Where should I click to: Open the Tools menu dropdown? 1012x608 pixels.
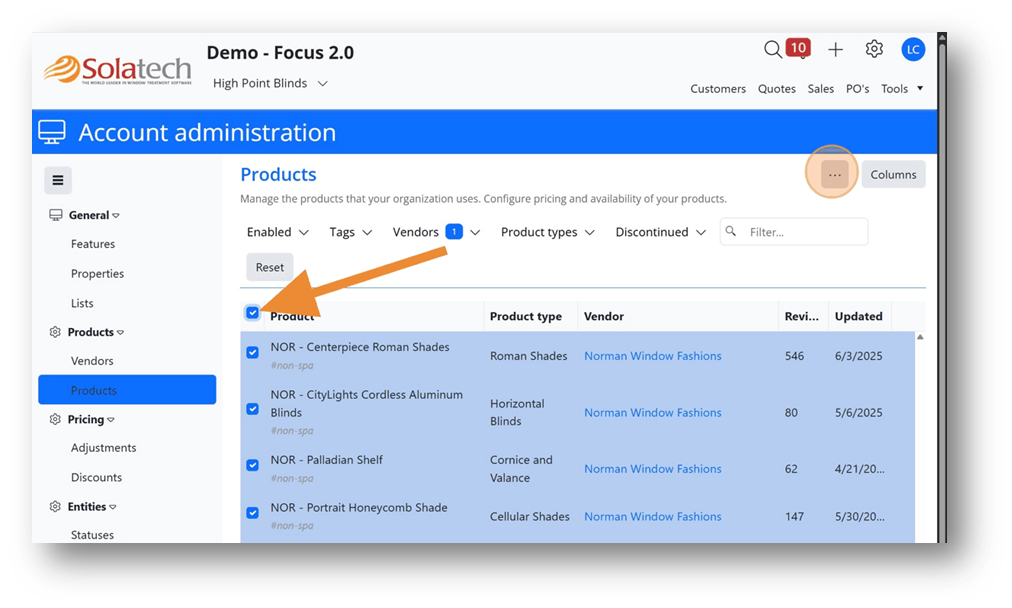tap(902, 88)
